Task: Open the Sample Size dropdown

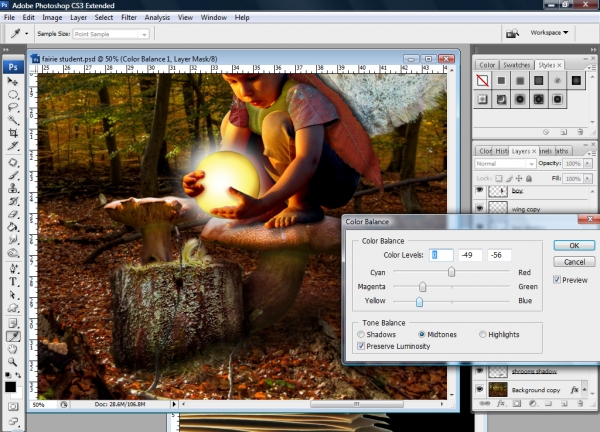Action: (111, 34)
